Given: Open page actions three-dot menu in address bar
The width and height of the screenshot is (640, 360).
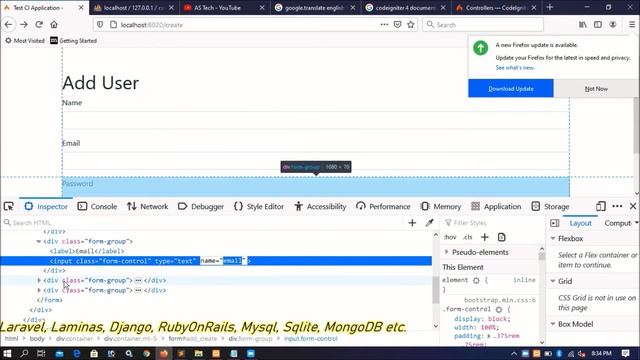Looking at the screenshot, I should (384, 24).
